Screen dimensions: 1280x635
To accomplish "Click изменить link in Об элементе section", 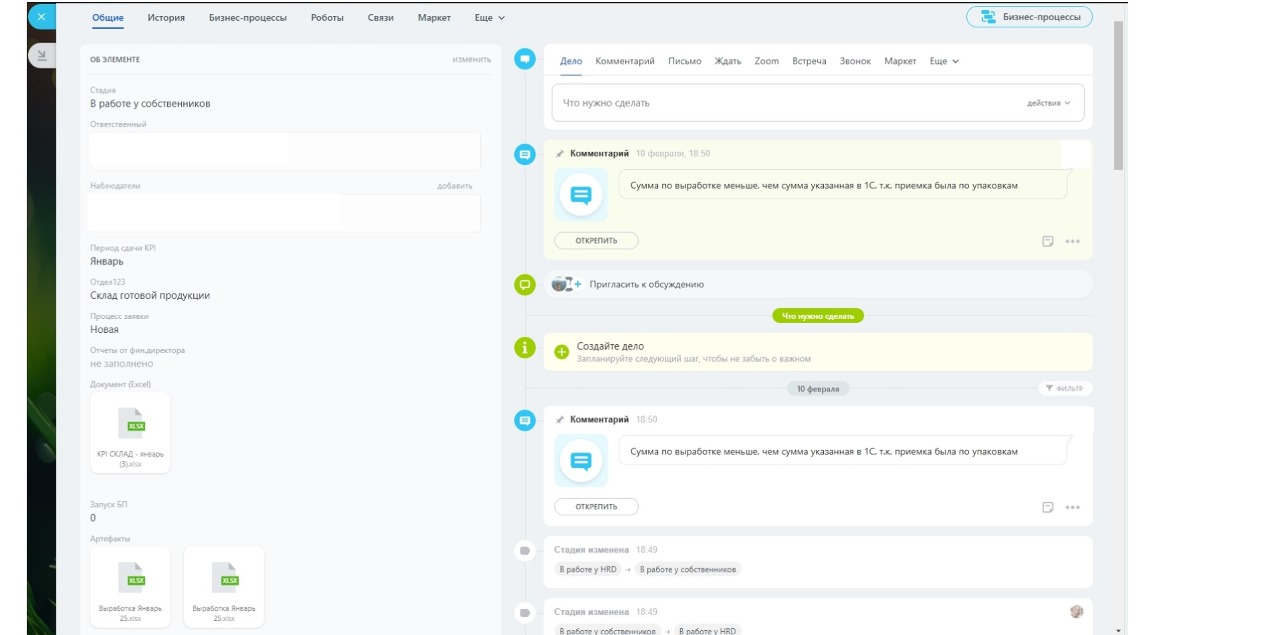I will click(x=471, y=59).
